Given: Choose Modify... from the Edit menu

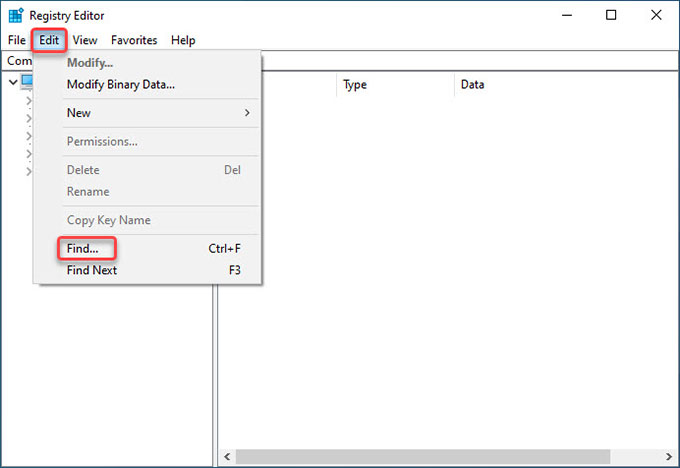Looking at the screenshot, I should click(x=147, y=63).
